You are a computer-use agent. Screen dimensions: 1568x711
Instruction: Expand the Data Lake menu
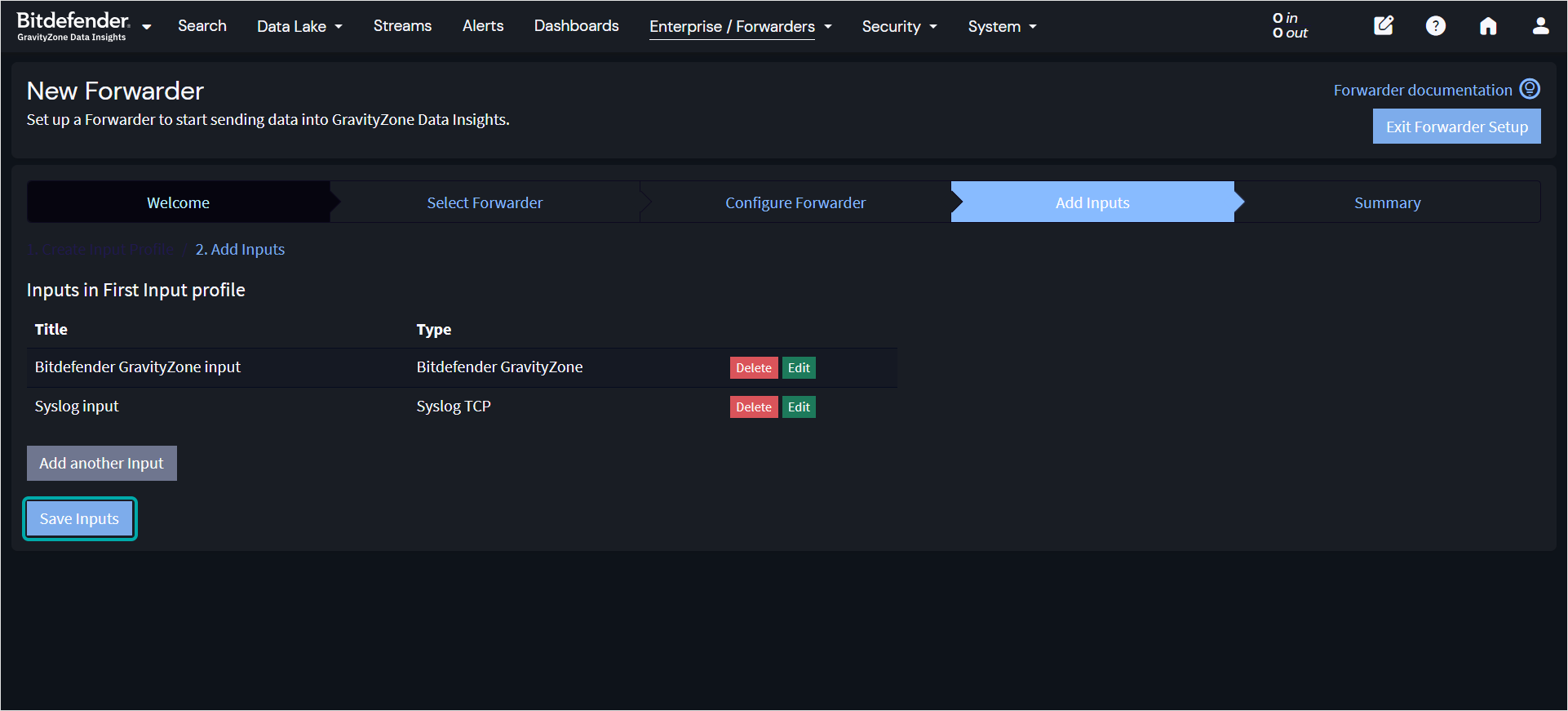tap(299, 26)
